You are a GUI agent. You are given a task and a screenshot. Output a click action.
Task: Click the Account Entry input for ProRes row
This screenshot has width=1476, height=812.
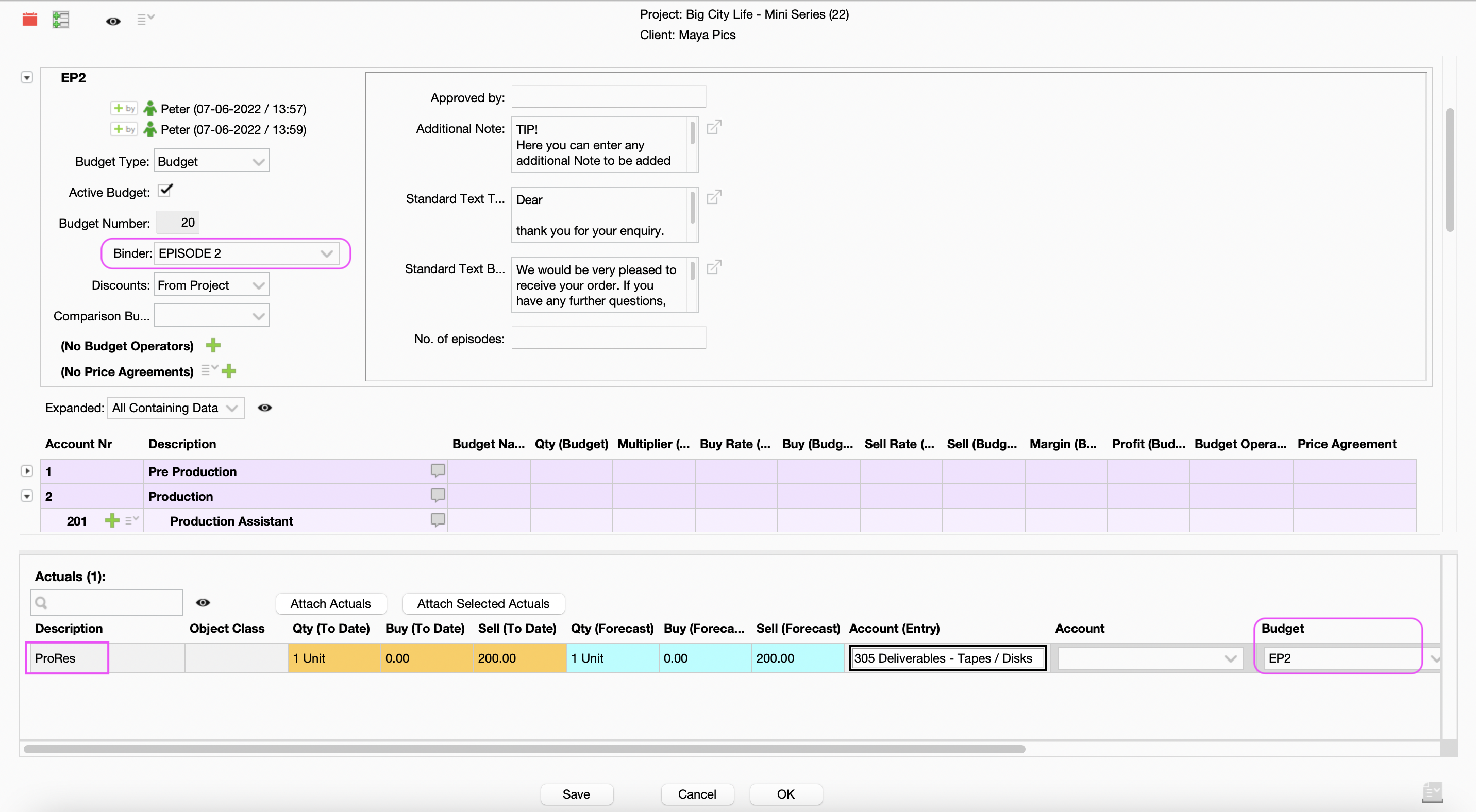947,657
